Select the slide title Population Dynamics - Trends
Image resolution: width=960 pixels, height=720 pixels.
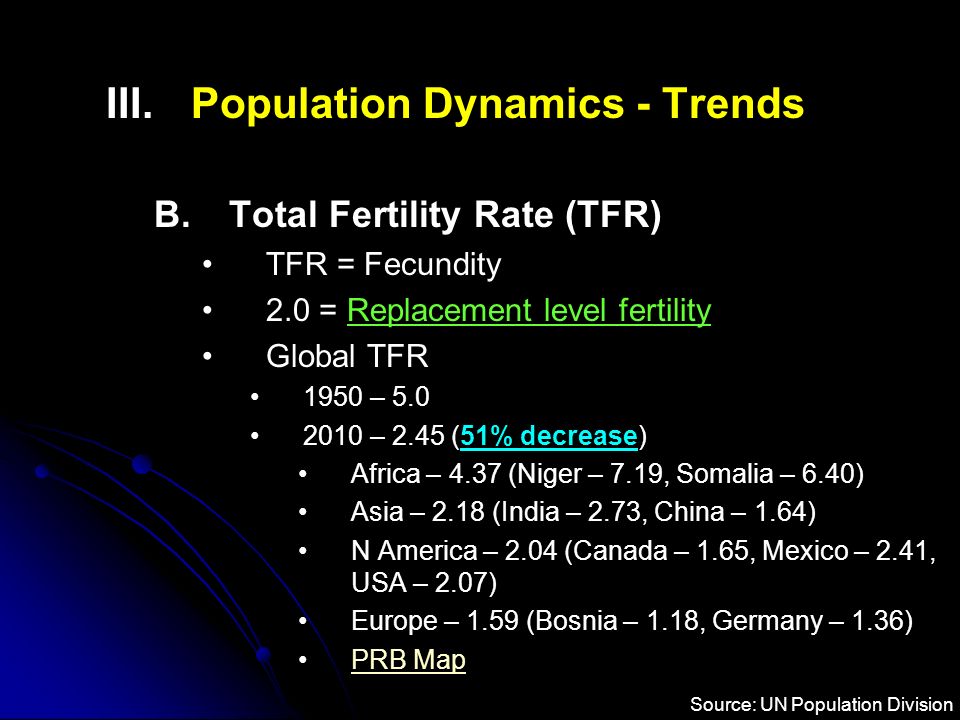point(497,103)
